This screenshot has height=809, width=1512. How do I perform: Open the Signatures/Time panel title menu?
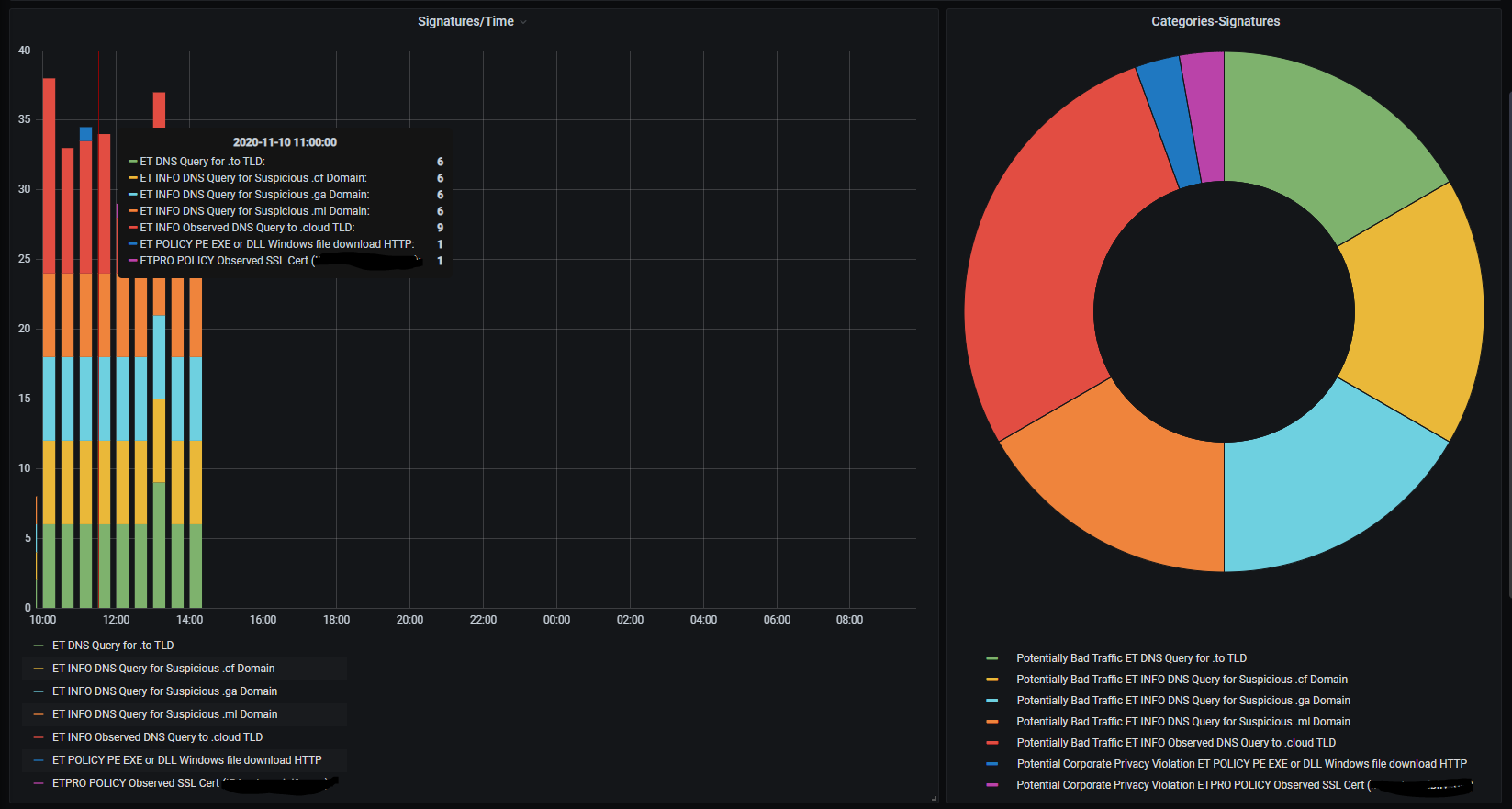pyautogui.click(x=465, y=21)
